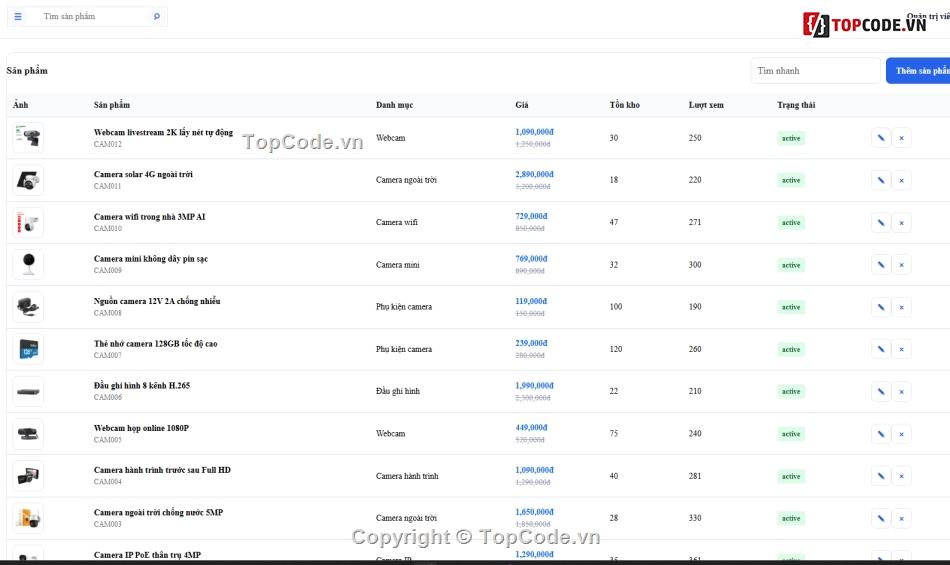Focus the Tìm nhanh quick search field
This screenshot has height=565, width=950.
[815, 71]
